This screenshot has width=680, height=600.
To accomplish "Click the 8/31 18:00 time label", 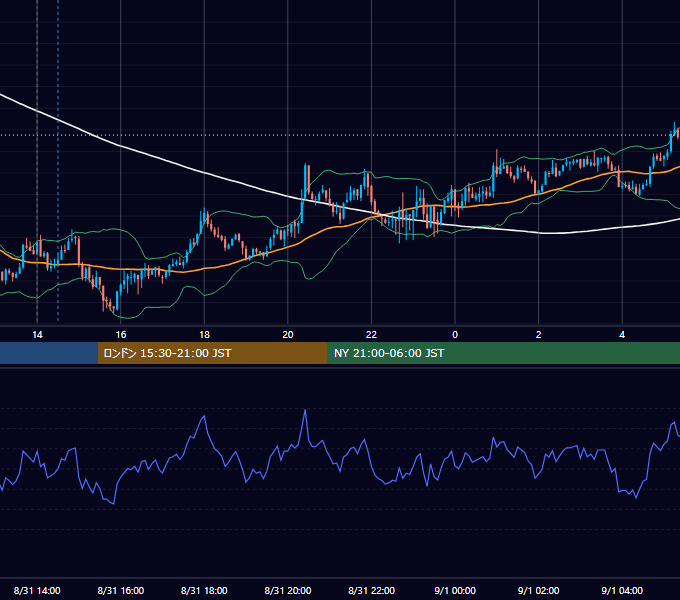I will (204, 590).
